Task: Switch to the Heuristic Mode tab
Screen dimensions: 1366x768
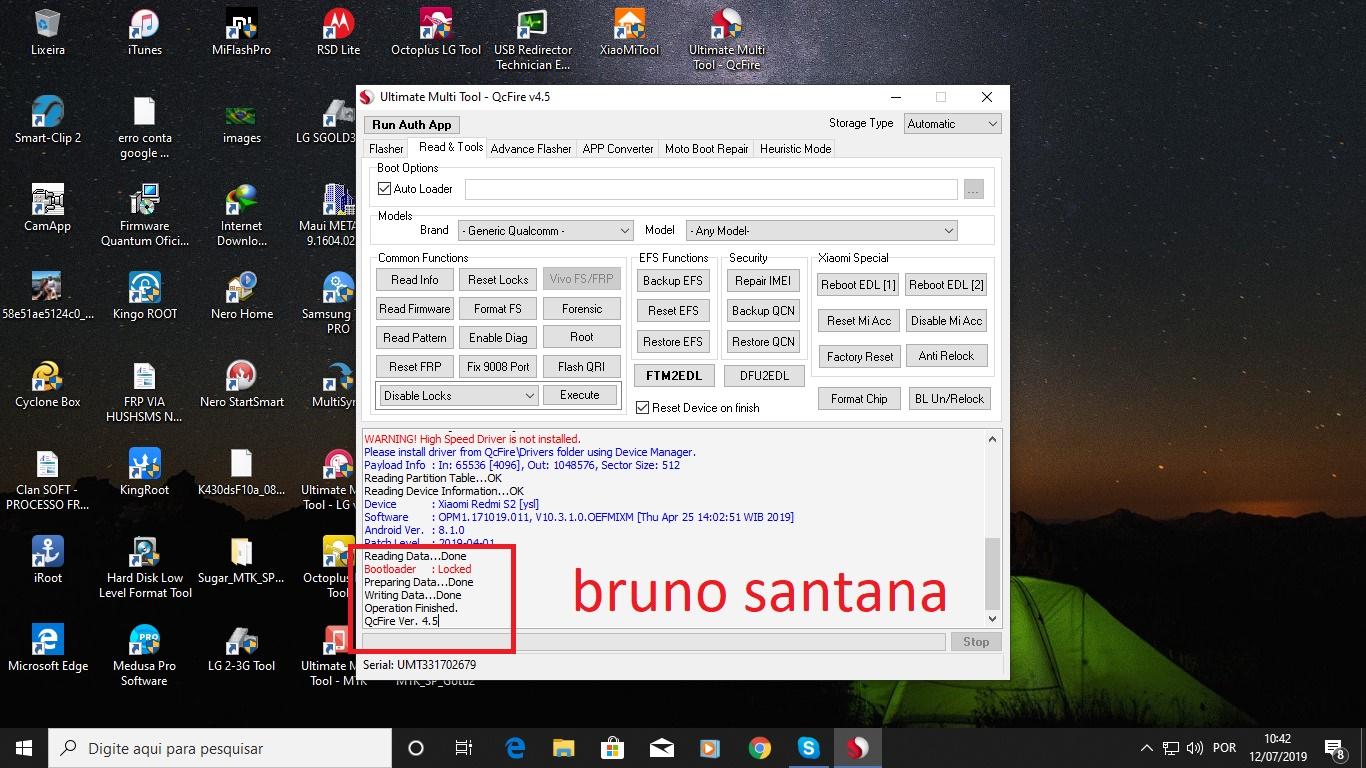Action: [x=795, y=149]
